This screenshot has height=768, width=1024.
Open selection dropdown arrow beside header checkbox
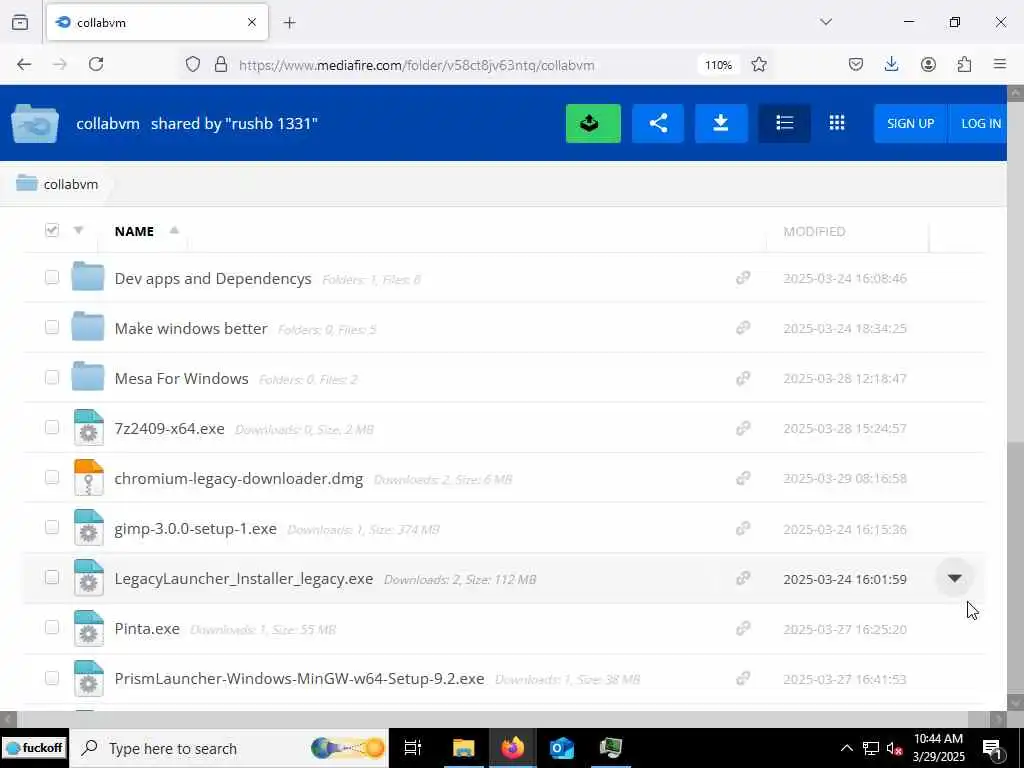point(78,230)
